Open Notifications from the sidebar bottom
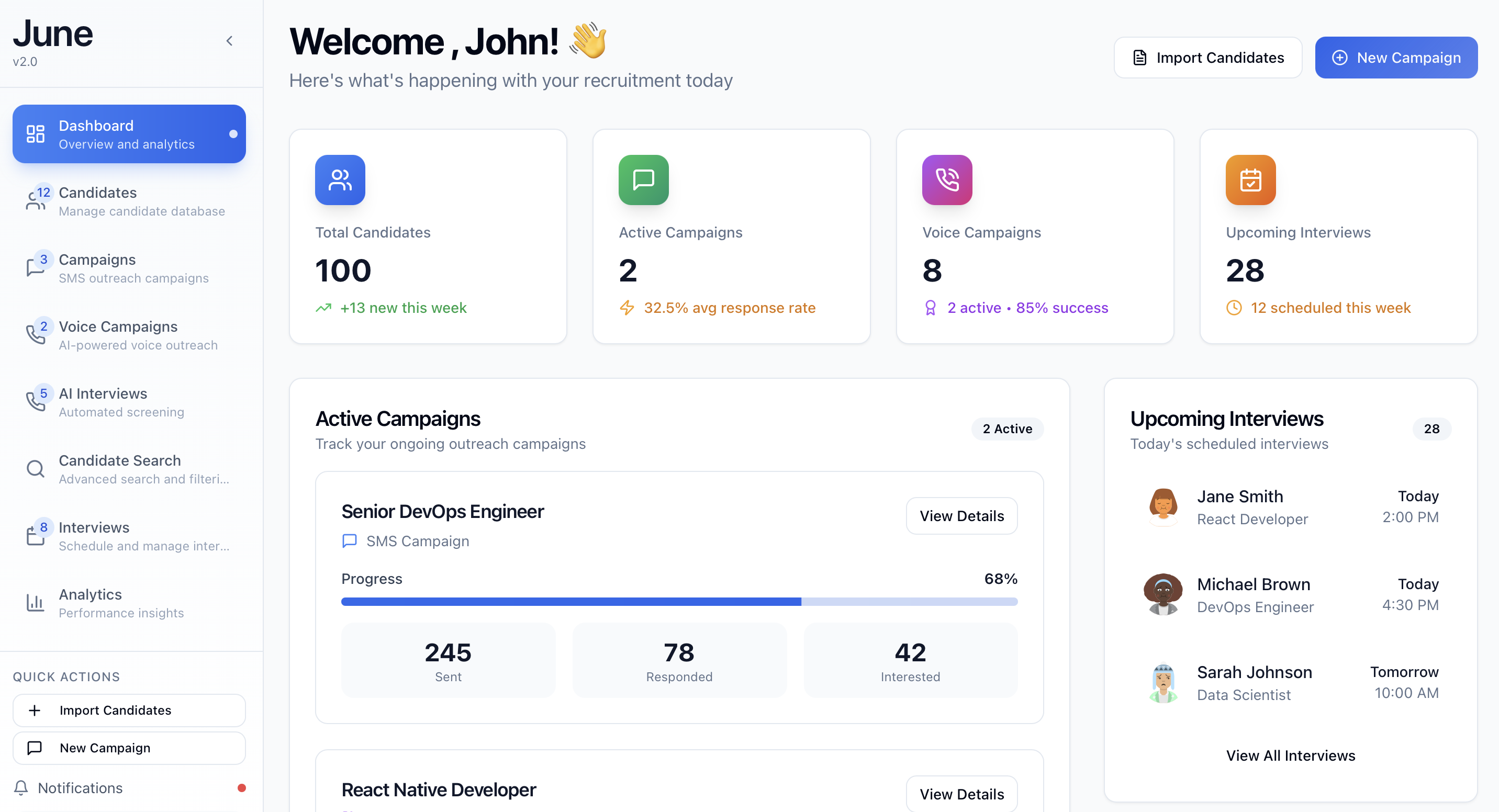 pos(129,787)
